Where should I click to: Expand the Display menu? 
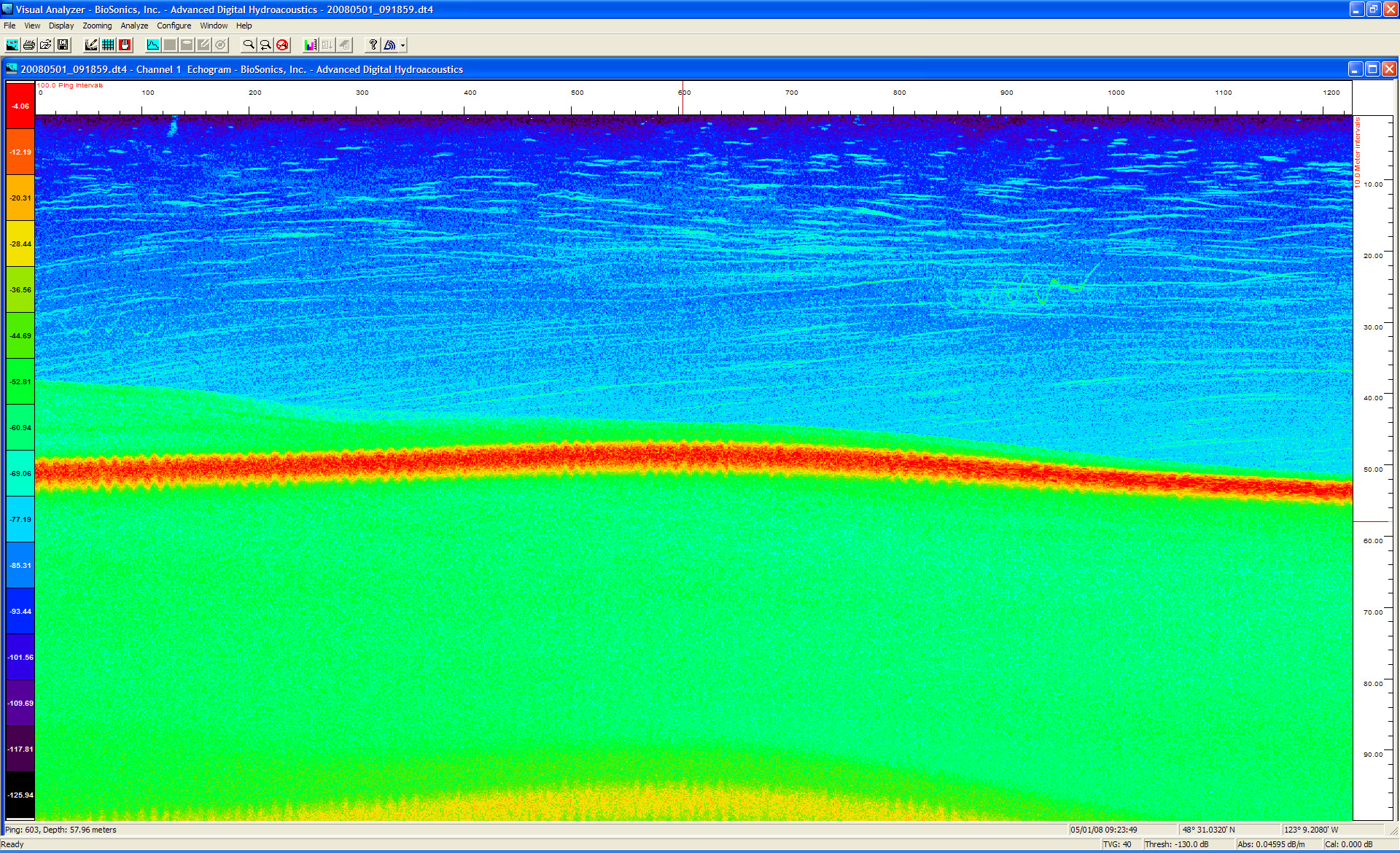point(61,26)
